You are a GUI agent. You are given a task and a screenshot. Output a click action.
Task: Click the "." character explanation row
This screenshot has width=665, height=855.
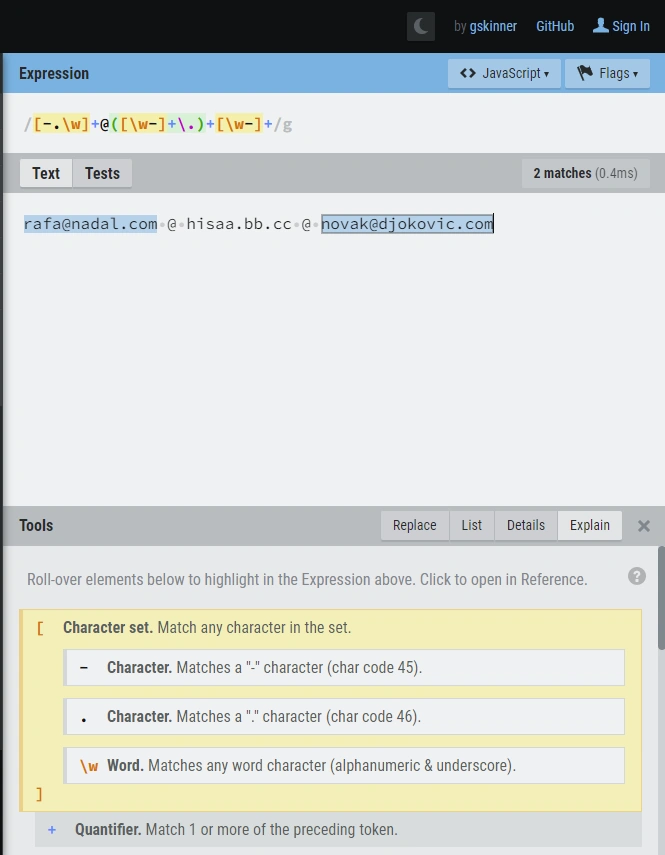tap(344, 716)
